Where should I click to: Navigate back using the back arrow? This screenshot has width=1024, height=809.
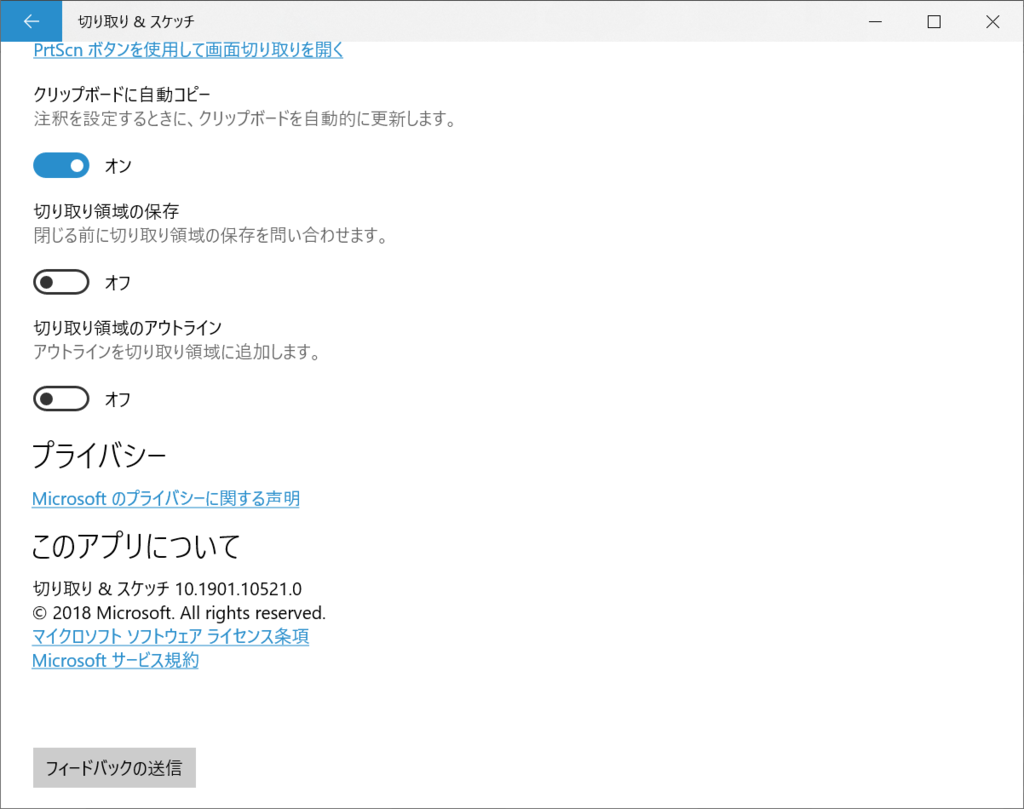click(30, 20)
